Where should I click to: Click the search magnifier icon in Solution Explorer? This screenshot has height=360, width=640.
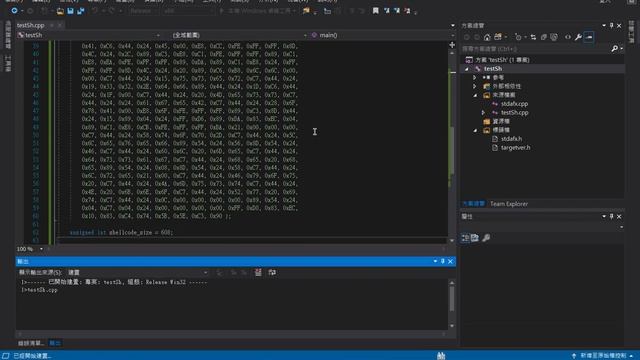(x=614, y=49)
